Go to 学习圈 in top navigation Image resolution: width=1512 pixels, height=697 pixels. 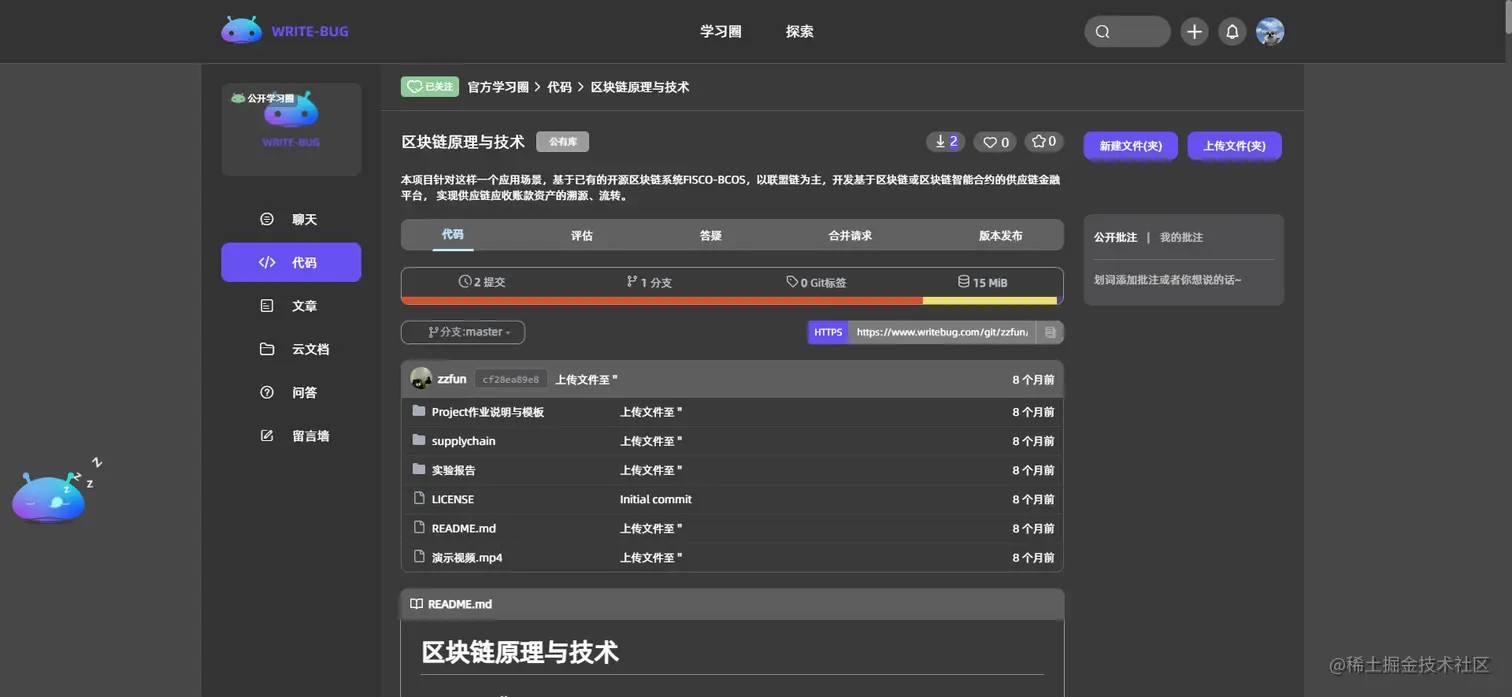point(721,32)
